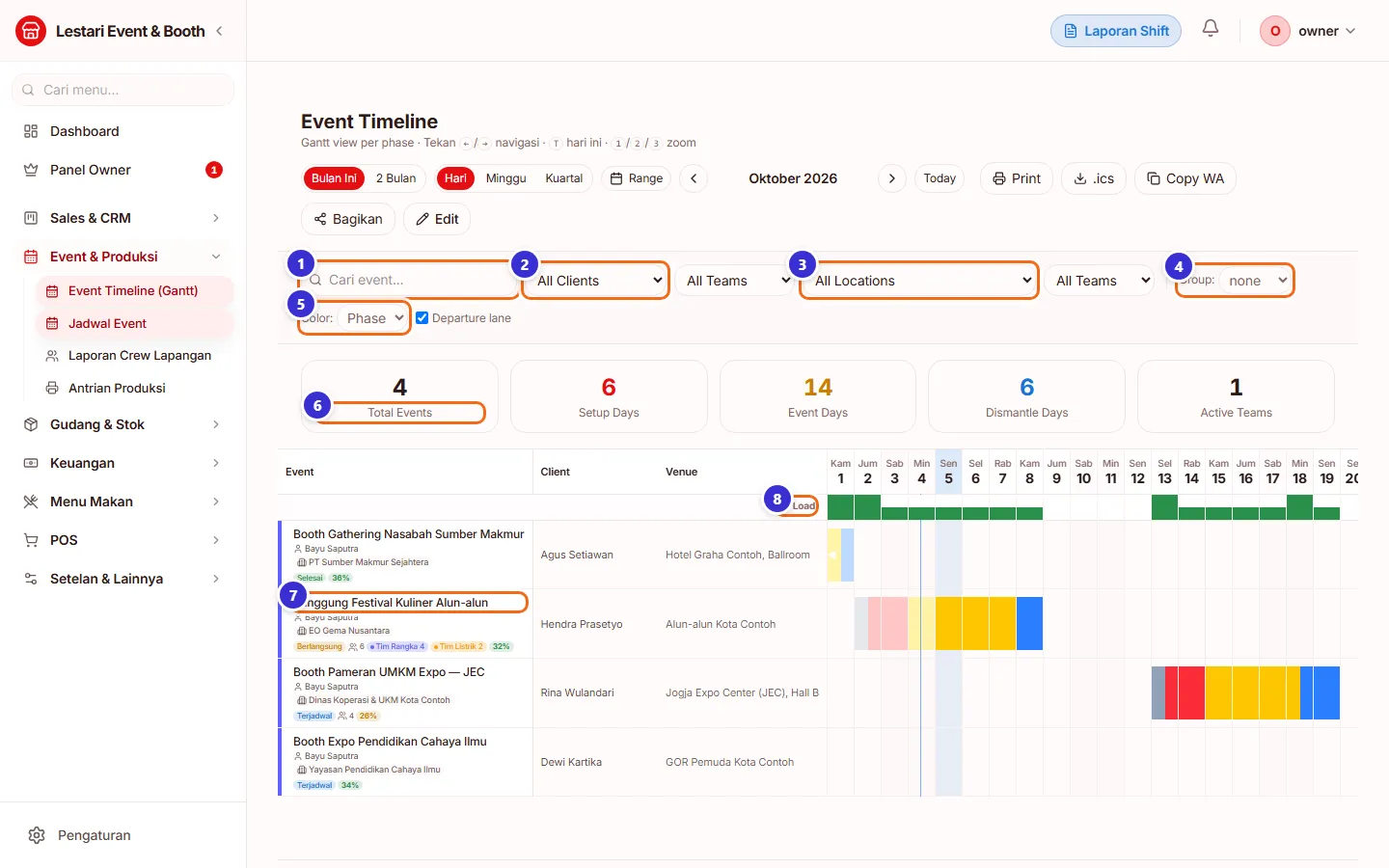1389x868 pixels.
Task: Download the .ics calendar file
Action: pyautogui.click(x=1094, y=178)
